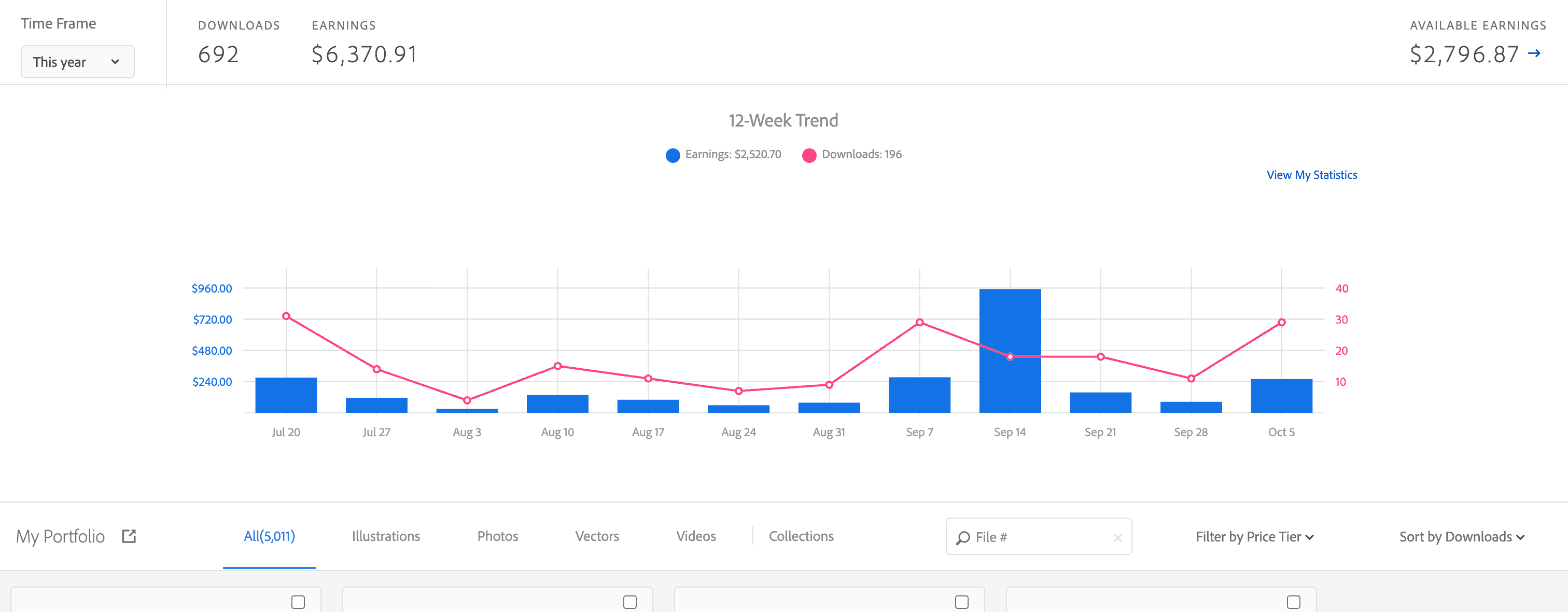Show the Videos tab
1568x612 pixels.
[x=696, y=536]
